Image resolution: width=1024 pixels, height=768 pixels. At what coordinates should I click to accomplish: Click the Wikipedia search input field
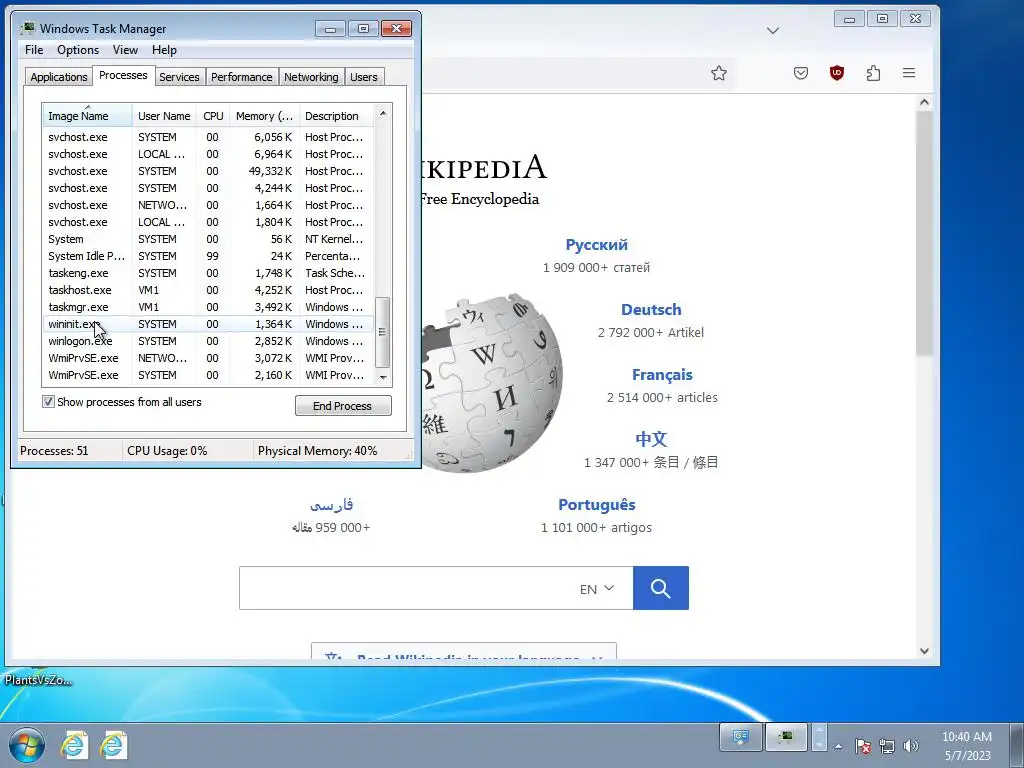pyautogui.click(x=436, y=588)
